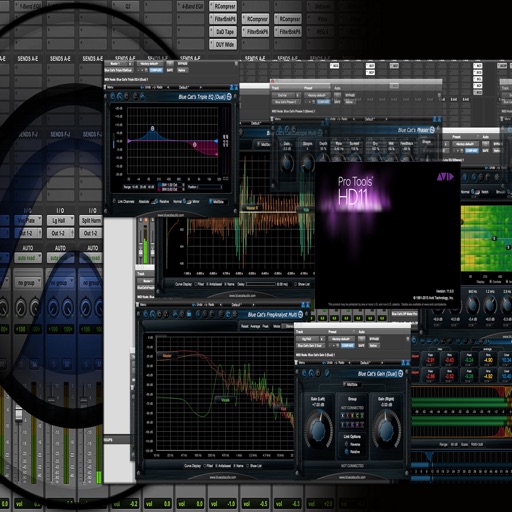Click the Gain (Left) knob
Screen dimensions: 512x512
319,429
